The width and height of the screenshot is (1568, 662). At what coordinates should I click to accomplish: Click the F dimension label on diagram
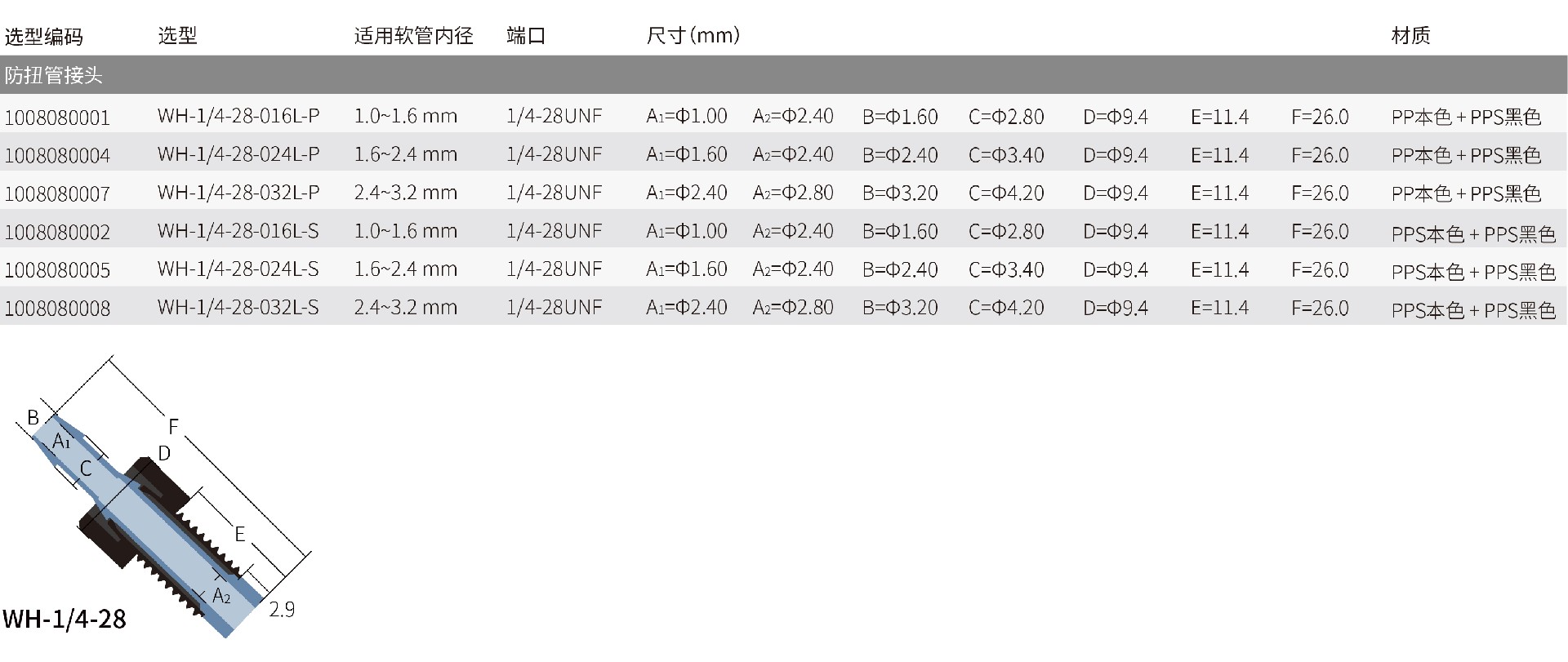click(173, 426)
